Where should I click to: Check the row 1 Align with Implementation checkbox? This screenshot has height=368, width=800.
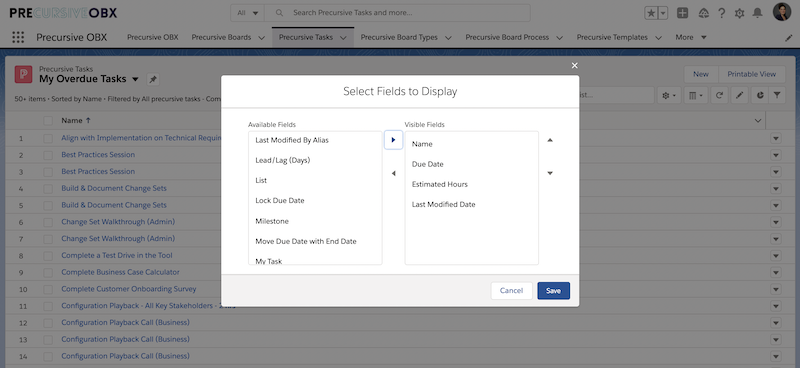(48, 138)
